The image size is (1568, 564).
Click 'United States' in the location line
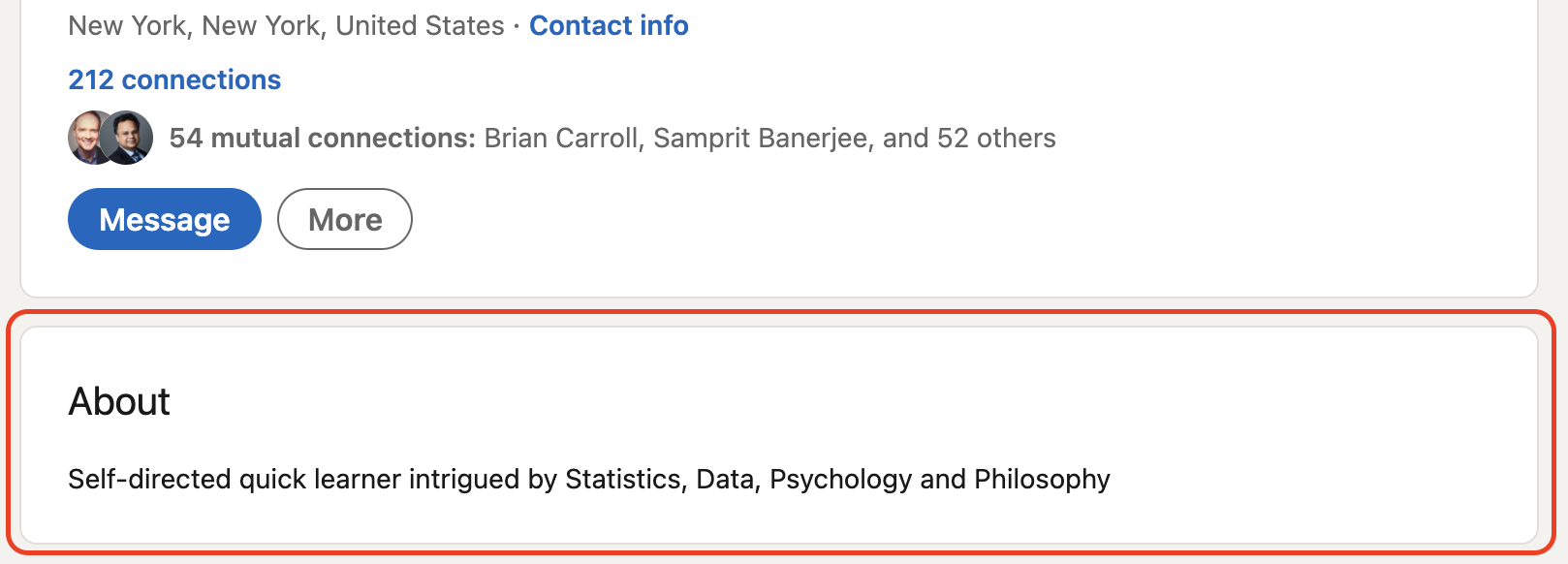coord(420,25)
